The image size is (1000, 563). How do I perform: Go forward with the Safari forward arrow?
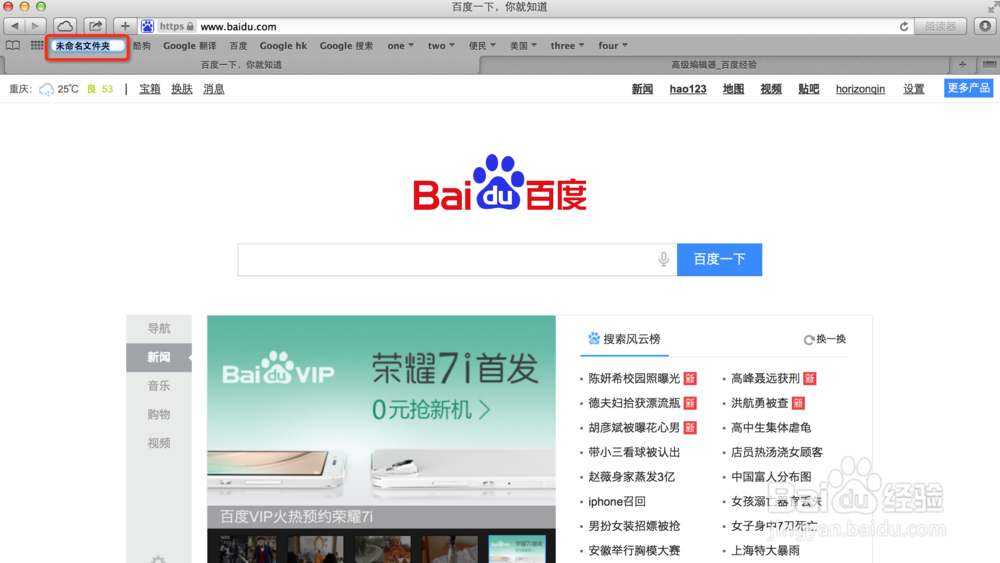pyautogui.click(x=35, y=26)
